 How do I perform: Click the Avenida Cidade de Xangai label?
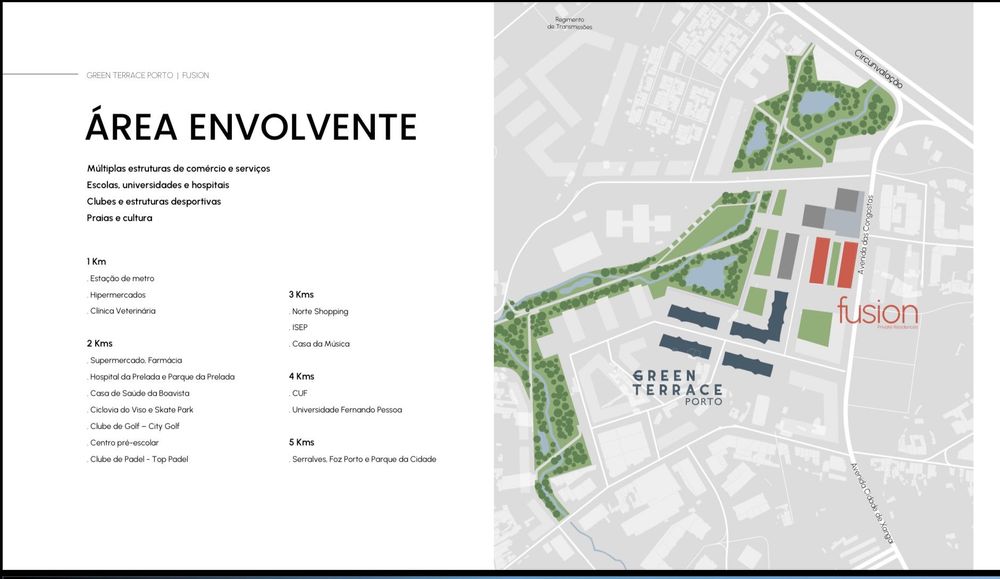871,503
